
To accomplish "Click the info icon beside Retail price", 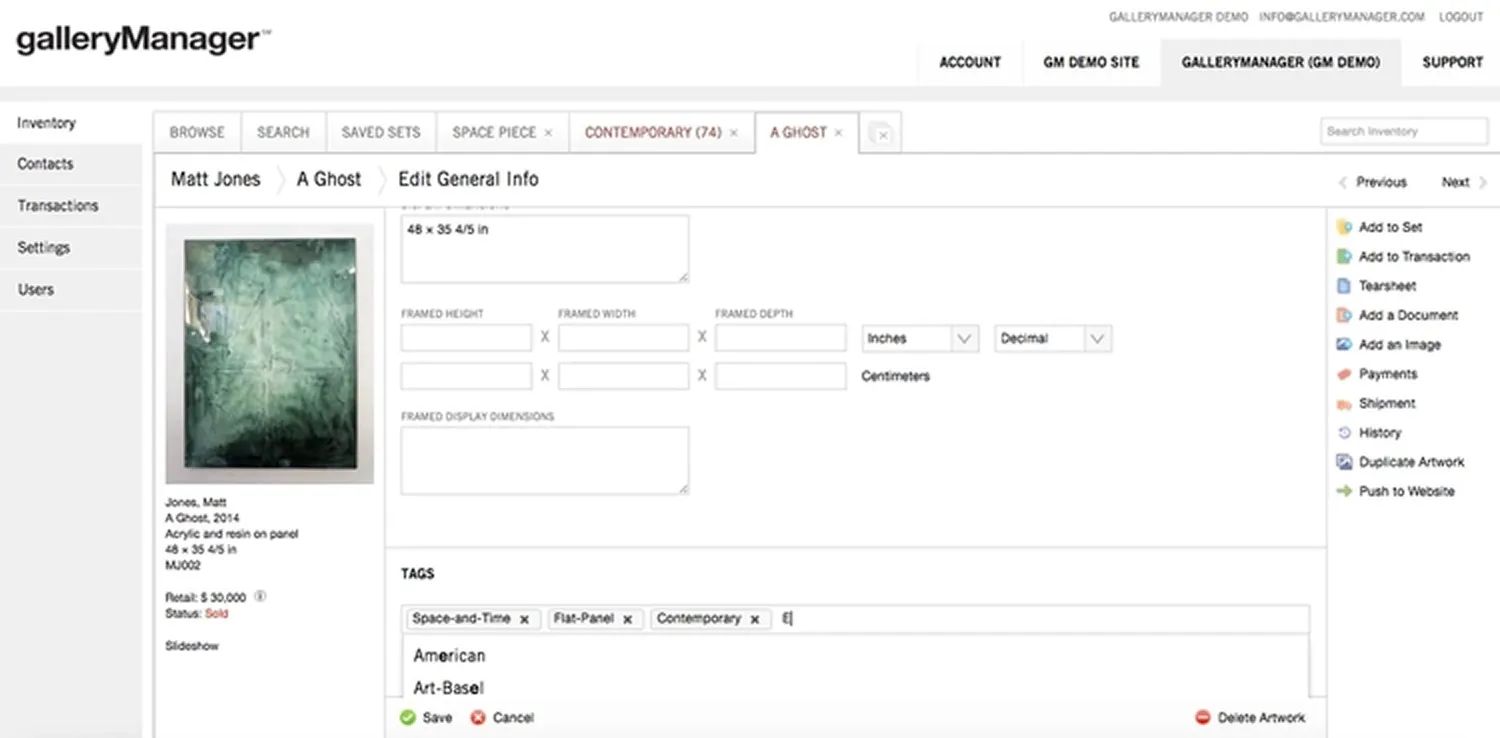I will tap(260, 596).
